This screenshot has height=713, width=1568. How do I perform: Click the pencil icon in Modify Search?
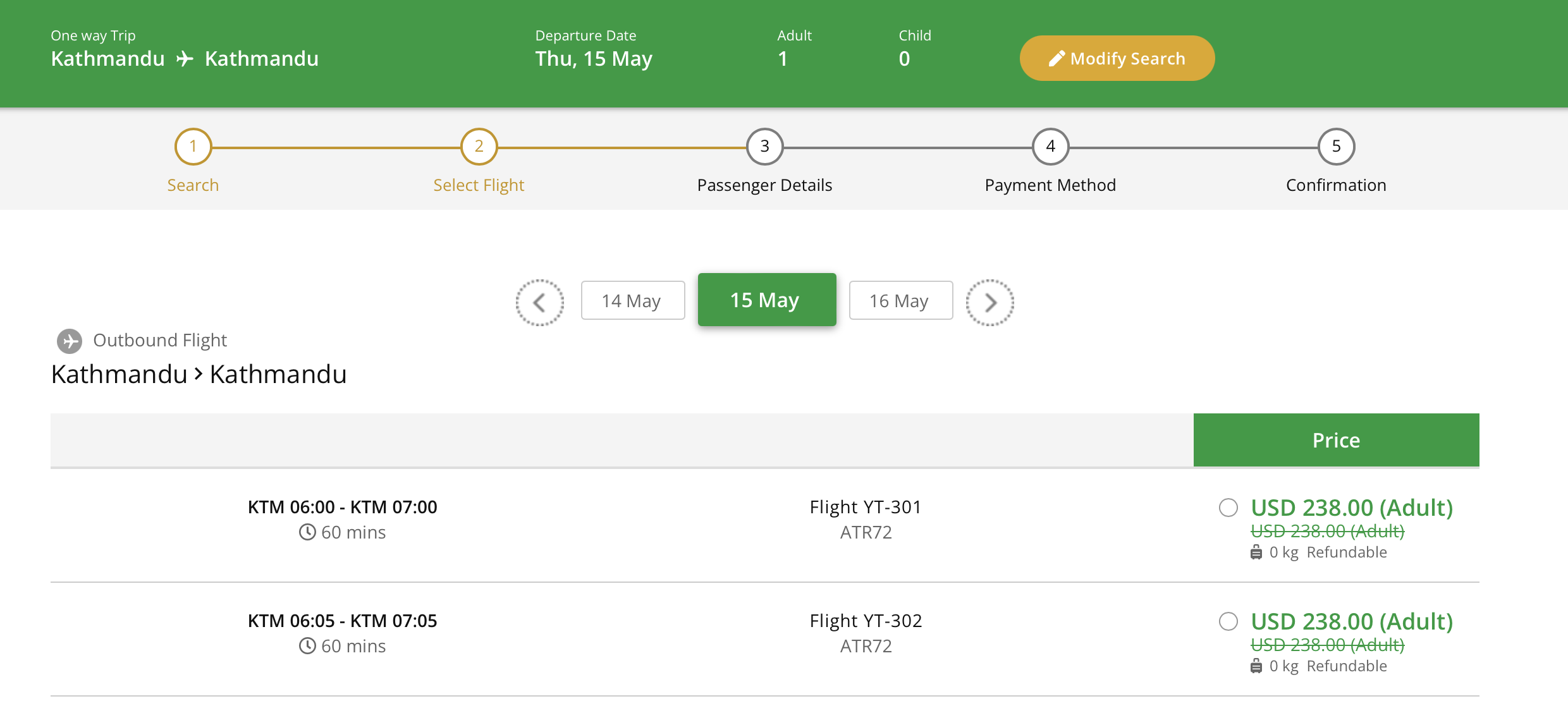(x=1057, y=59)
